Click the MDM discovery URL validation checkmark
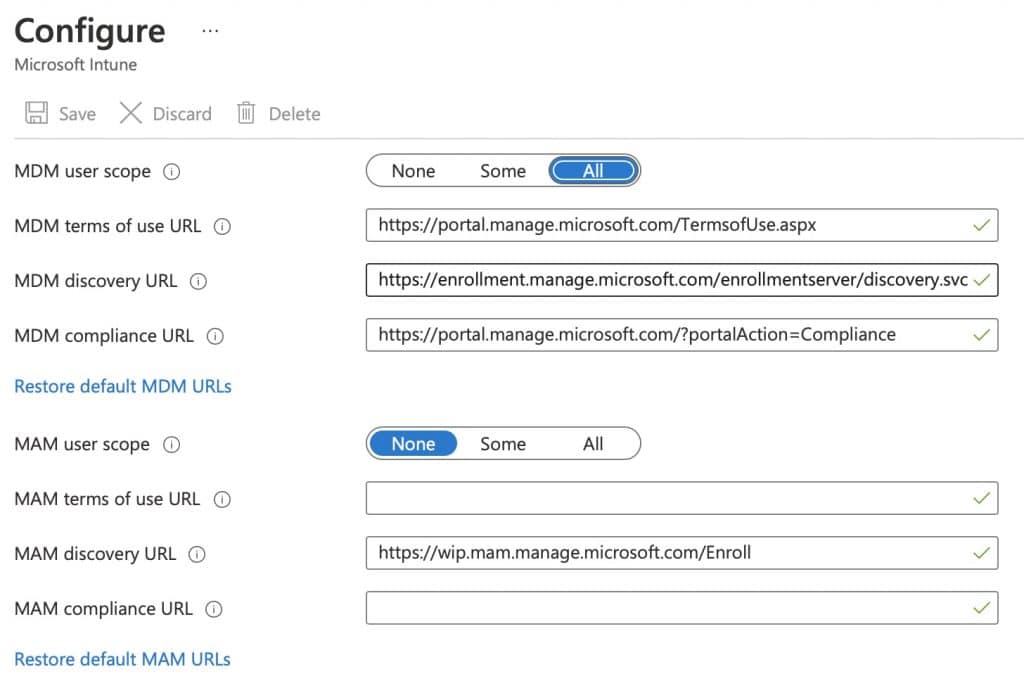The width and height of the screenshot is (1024, 681). pyautogui.click(x=982, y=281)
